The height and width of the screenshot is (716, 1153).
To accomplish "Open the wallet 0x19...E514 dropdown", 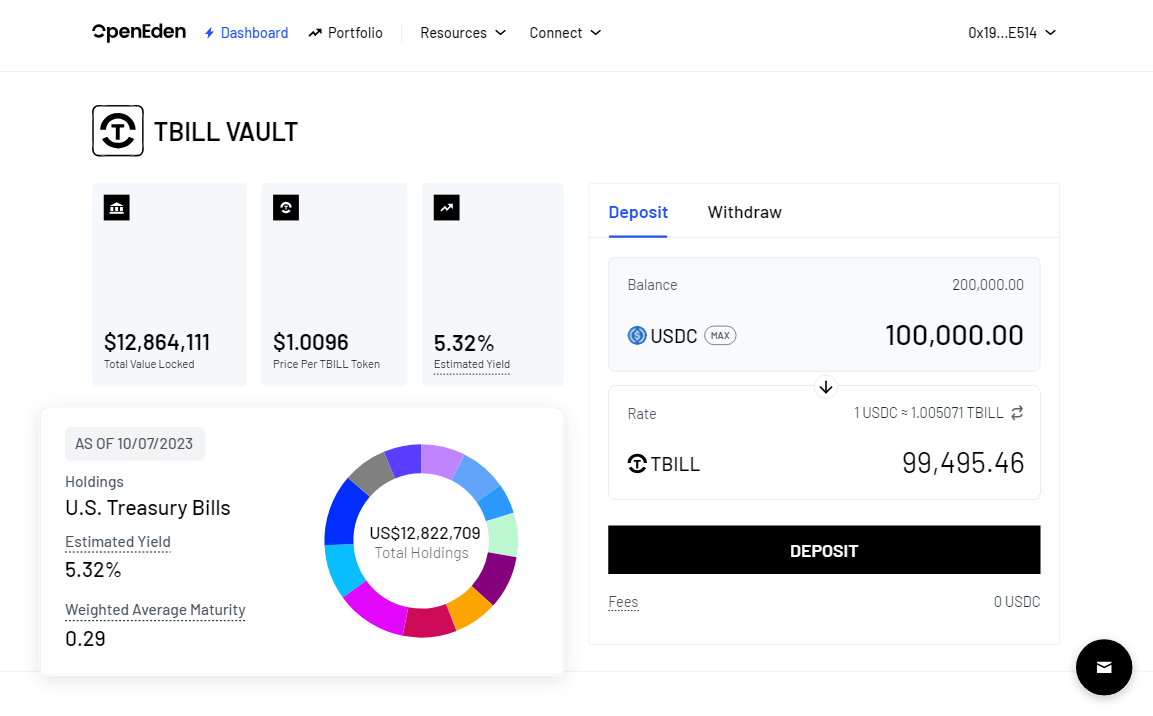I will tap(1012, 33).
